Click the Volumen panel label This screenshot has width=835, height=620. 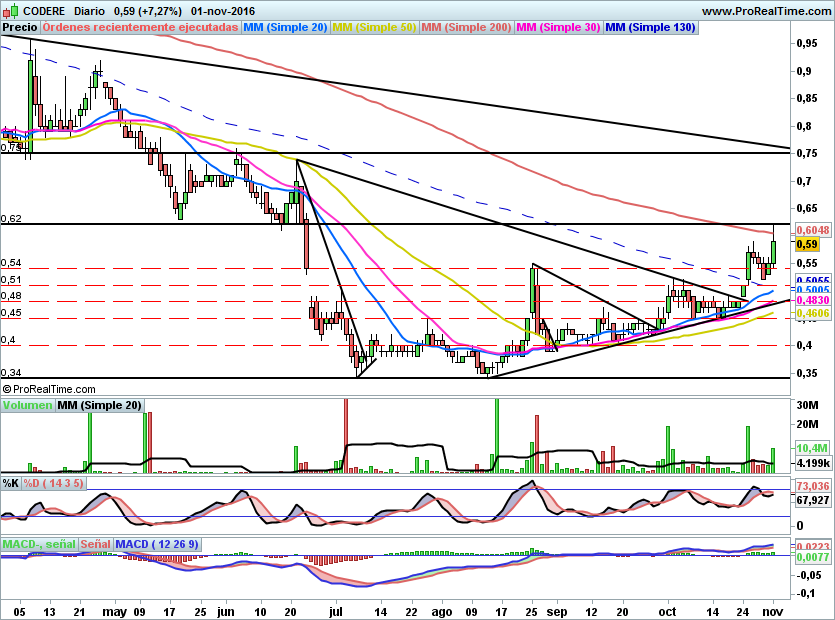(27, 405)
